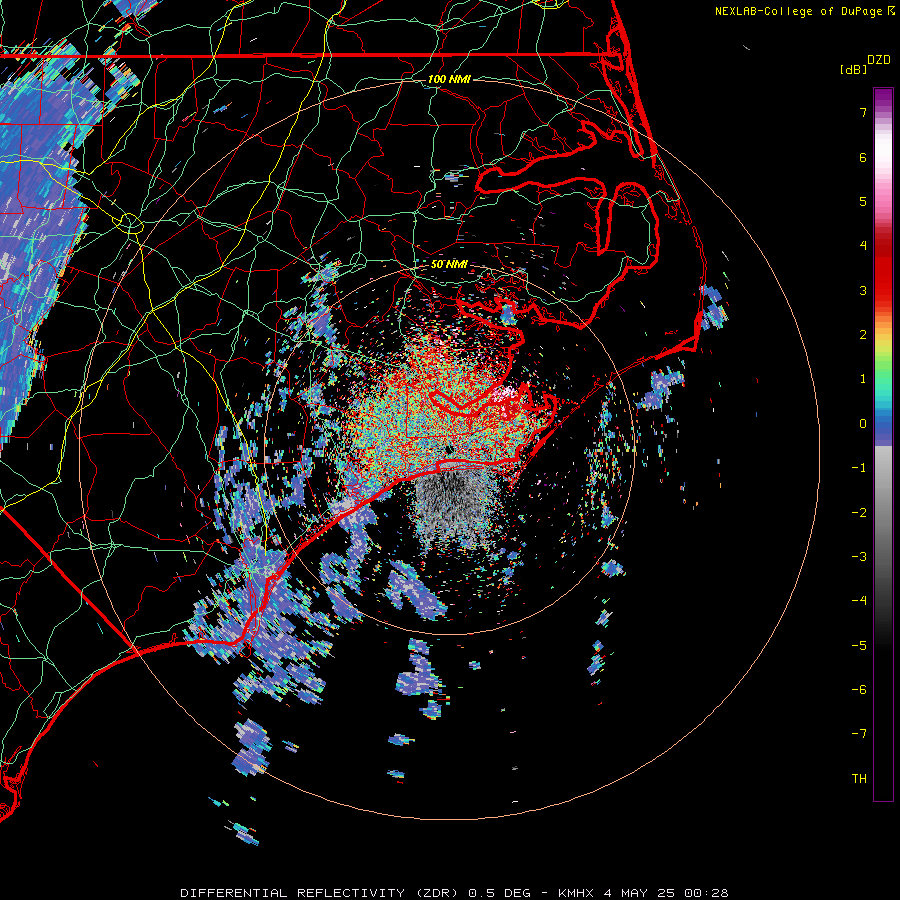Click the 4 value on color scale
The image size is (900, 900).
click(x=863, y=246)
